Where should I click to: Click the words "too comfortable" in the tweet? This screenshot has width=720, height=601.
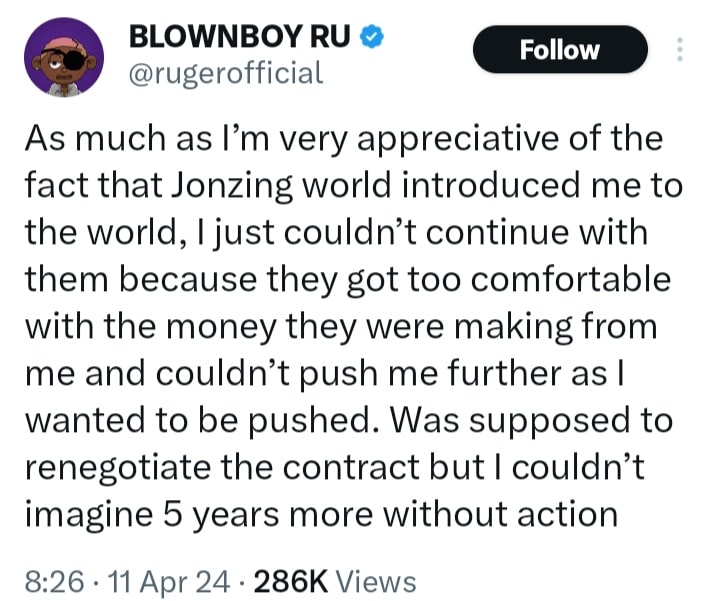546,279
